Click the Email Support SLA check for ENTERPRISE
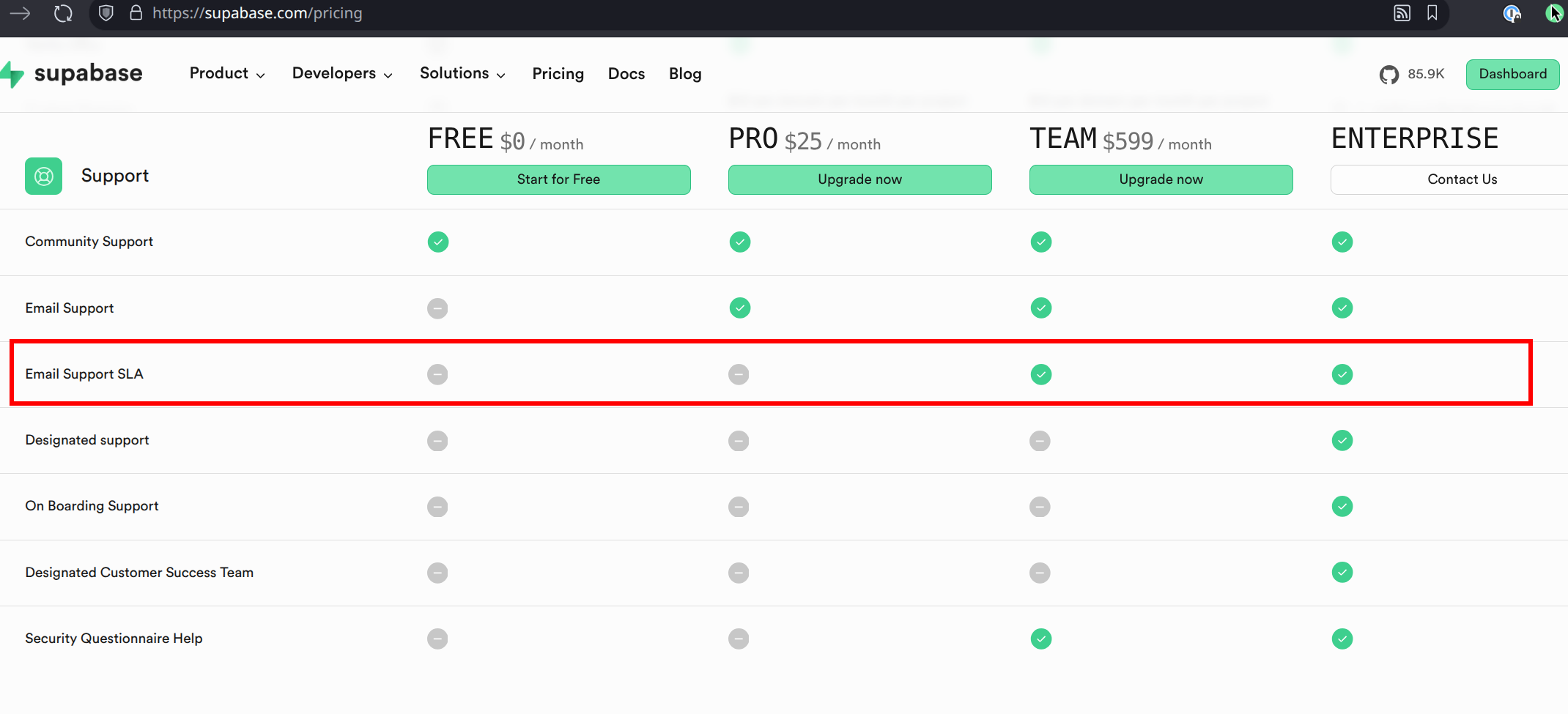The height and width of the screenshot is (714, 1568). (1342, 374)
